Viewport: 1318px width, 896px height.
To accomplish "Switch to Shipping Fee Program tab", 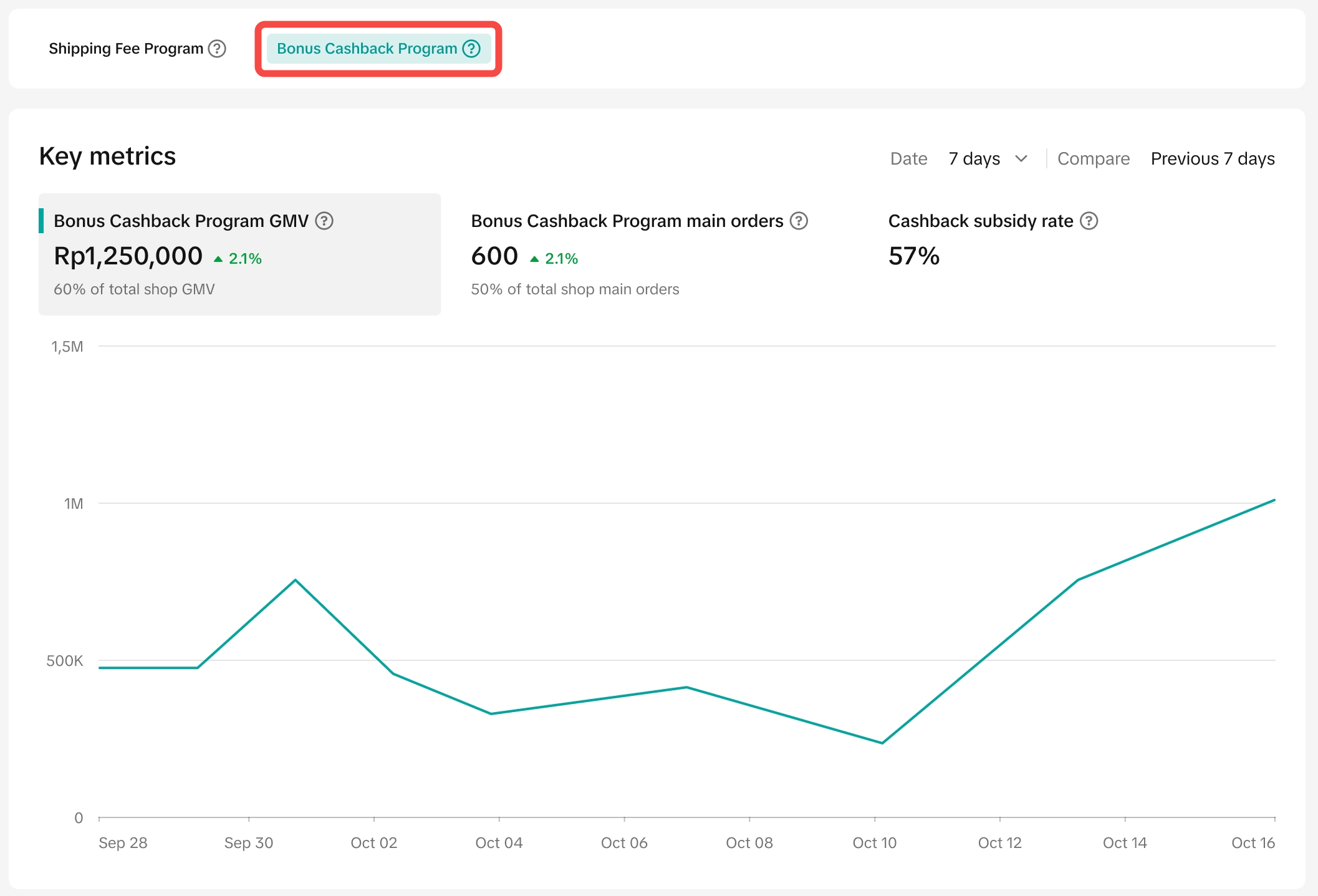I will point(126,49).
